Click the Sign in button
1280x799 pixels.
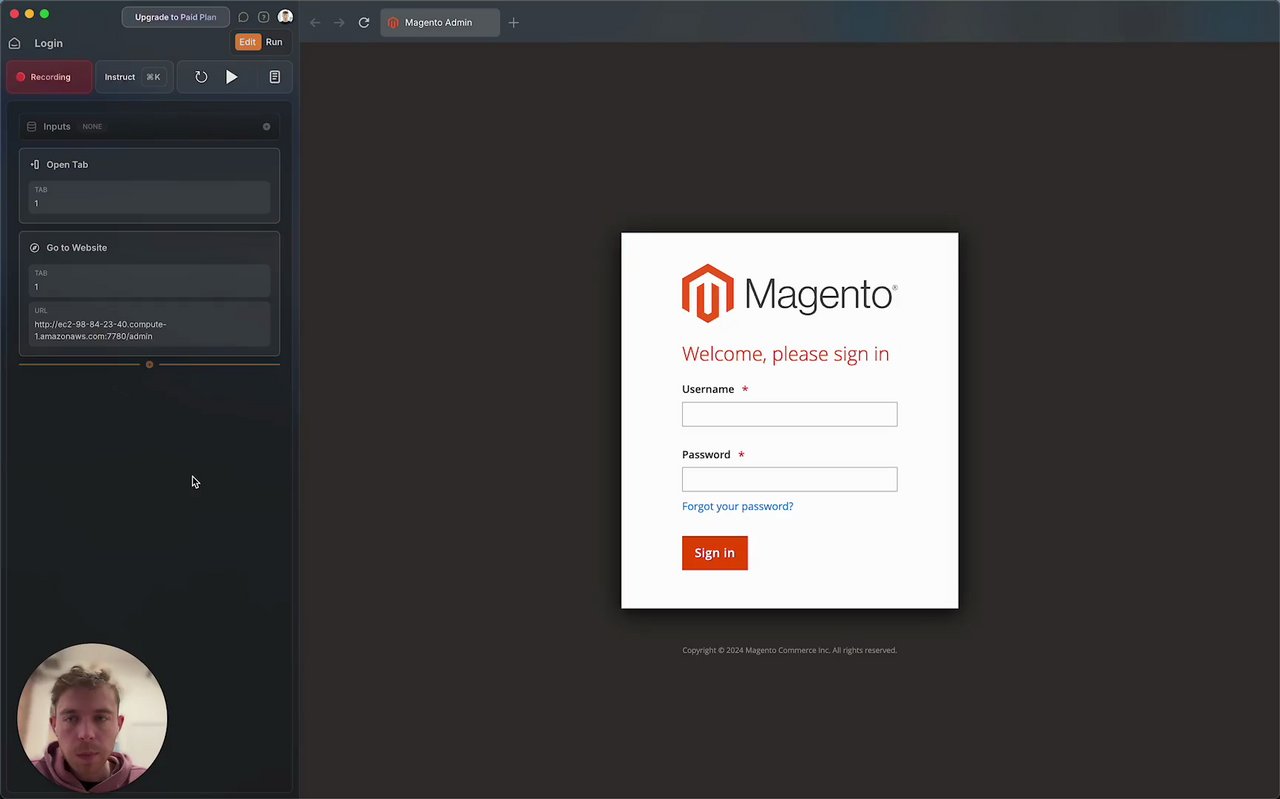click(x=714, y=553)
